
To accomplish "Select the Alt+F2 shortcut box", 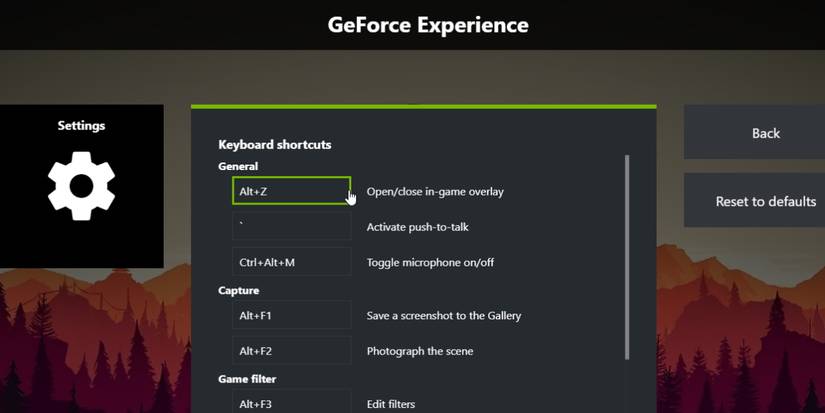I will point(291,352).
